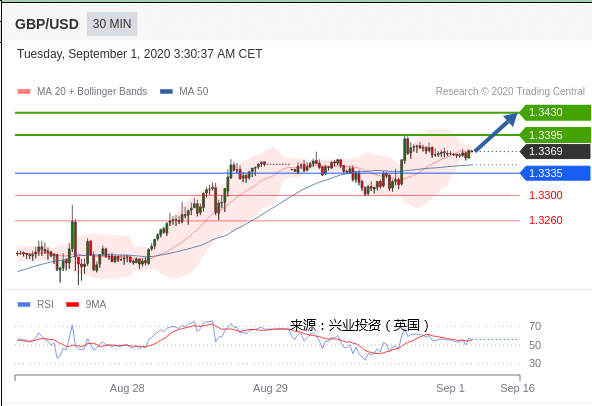
Task: Click the Sep 1 date axis label
Action: point(450,388)
